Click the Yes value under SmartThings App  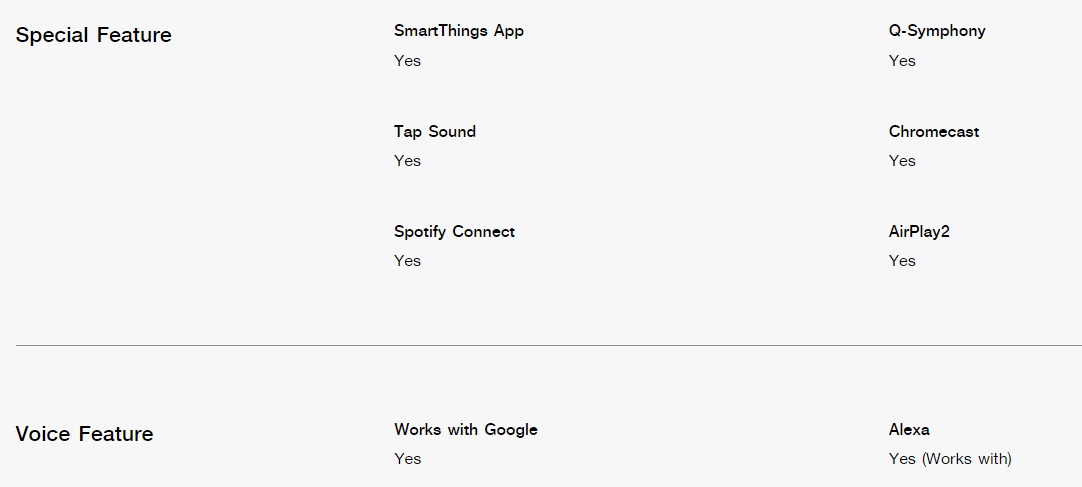click(407, 61)
